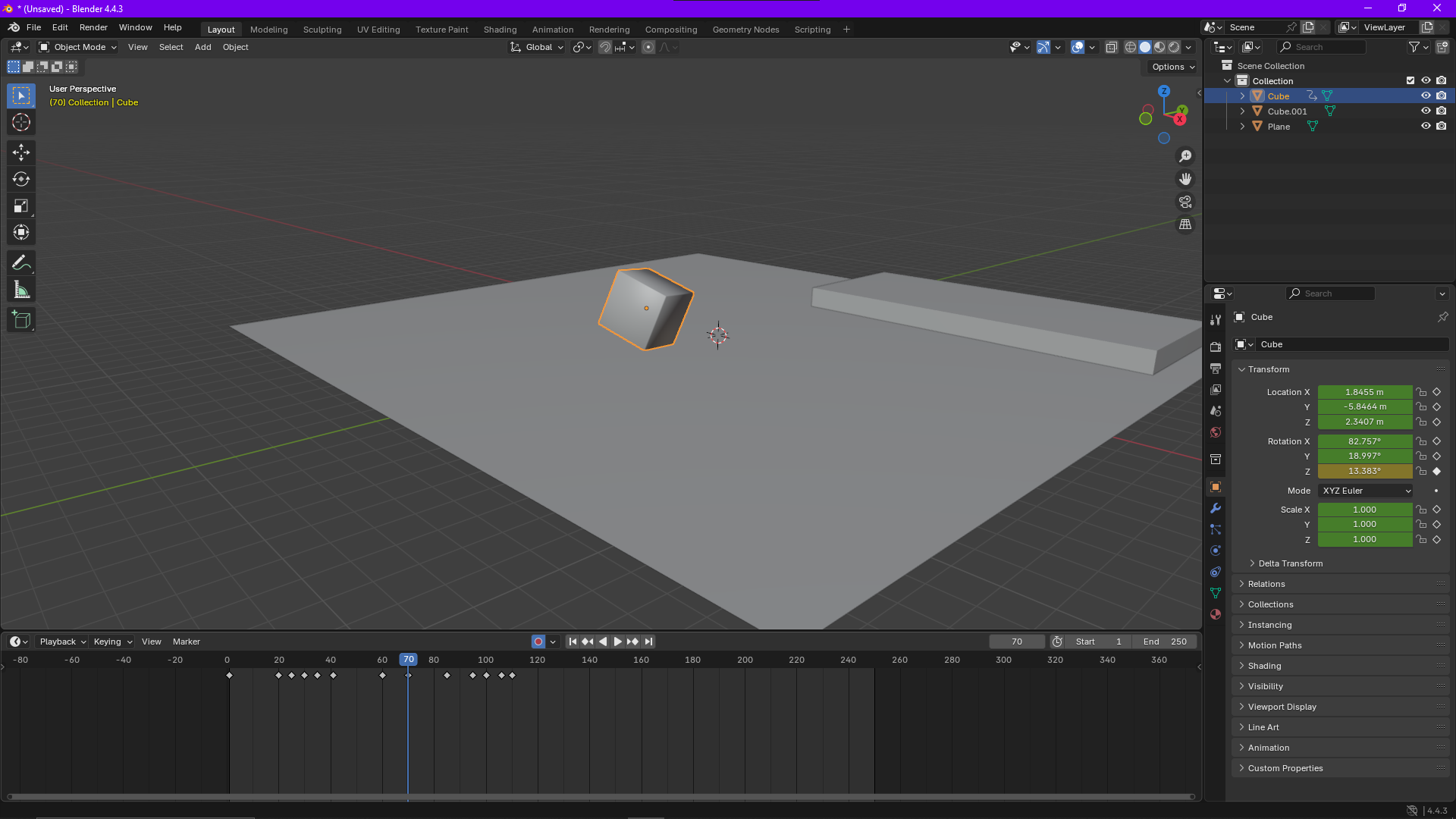The width and height of the screenshot is (1456, 819).
Task: Open the Physics properties tab
Action: [1216, 551]
